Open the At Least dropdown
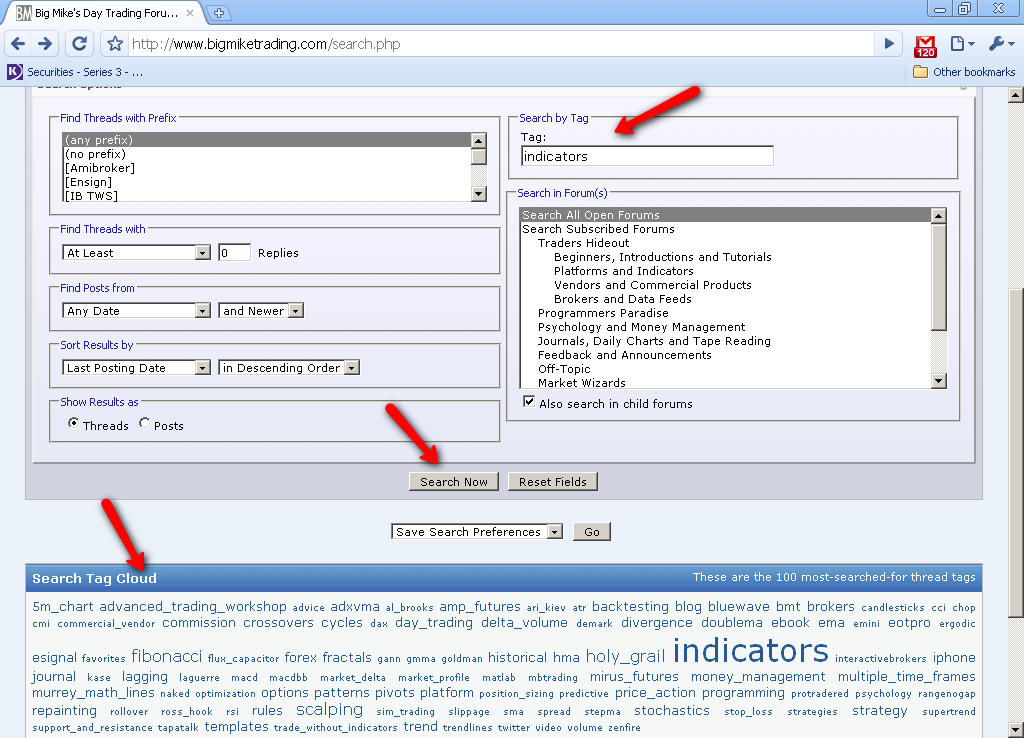 (136, 253)
